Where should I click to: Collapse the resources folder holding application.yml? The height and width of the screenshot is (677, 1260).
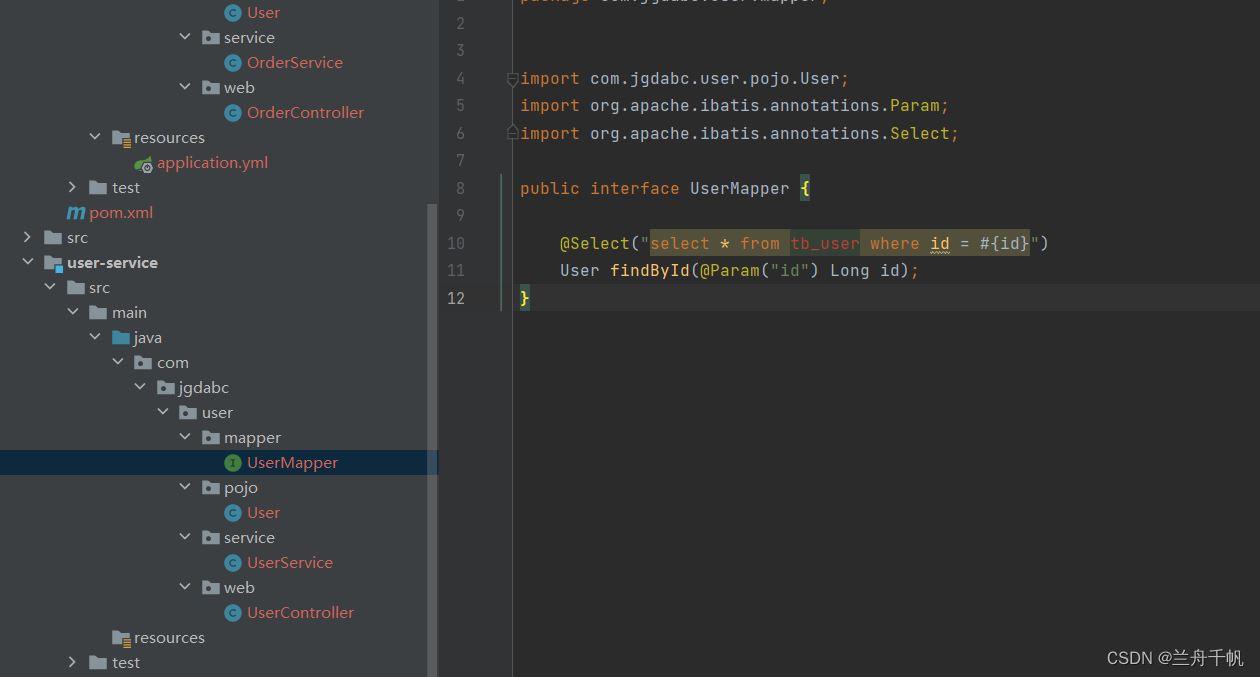[x=95, y=137]
